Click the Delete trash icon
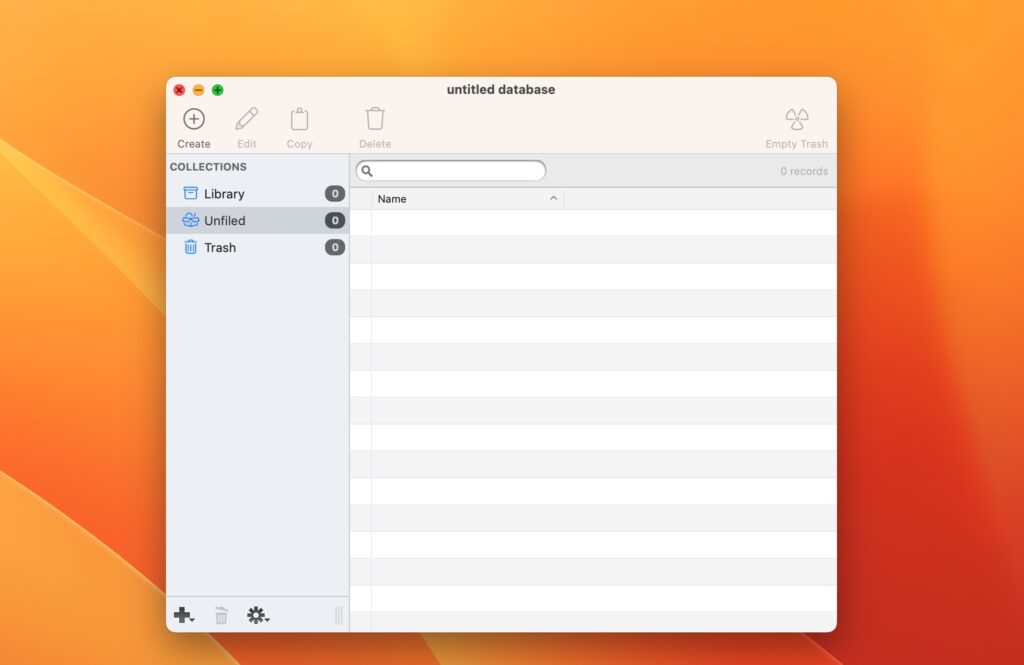Viewport: 1024px width, 665px height. [374, 118]
